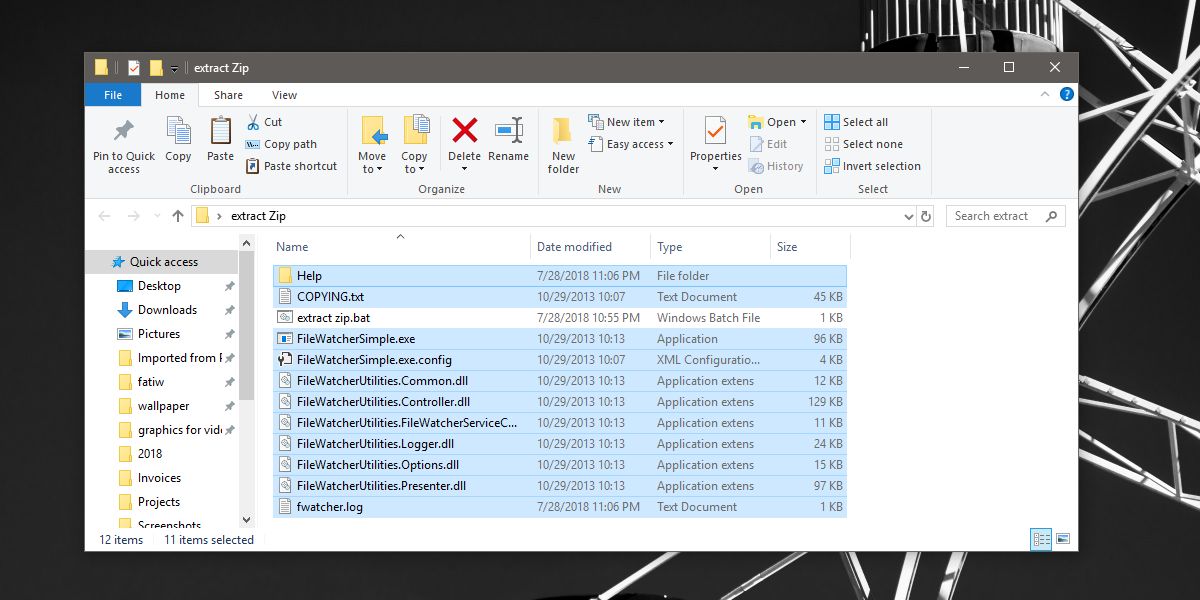Image resolution: width=1200 pixels, height=600 pixels.
Task: Expand the New item dropdown
Action: tap(662, 122)
